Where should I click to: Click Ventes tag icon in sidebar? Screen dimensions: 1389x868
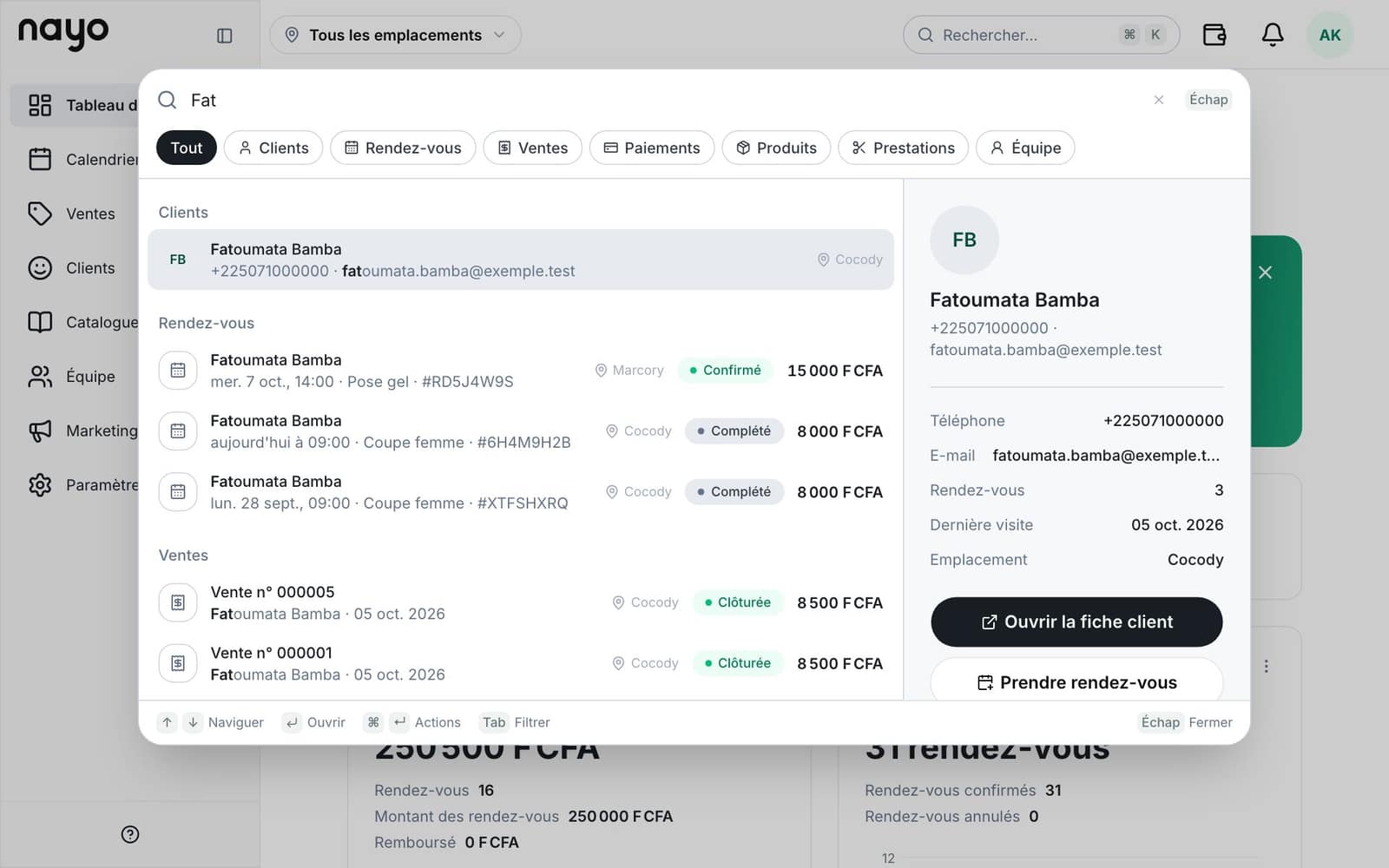(x=40, y=214)
